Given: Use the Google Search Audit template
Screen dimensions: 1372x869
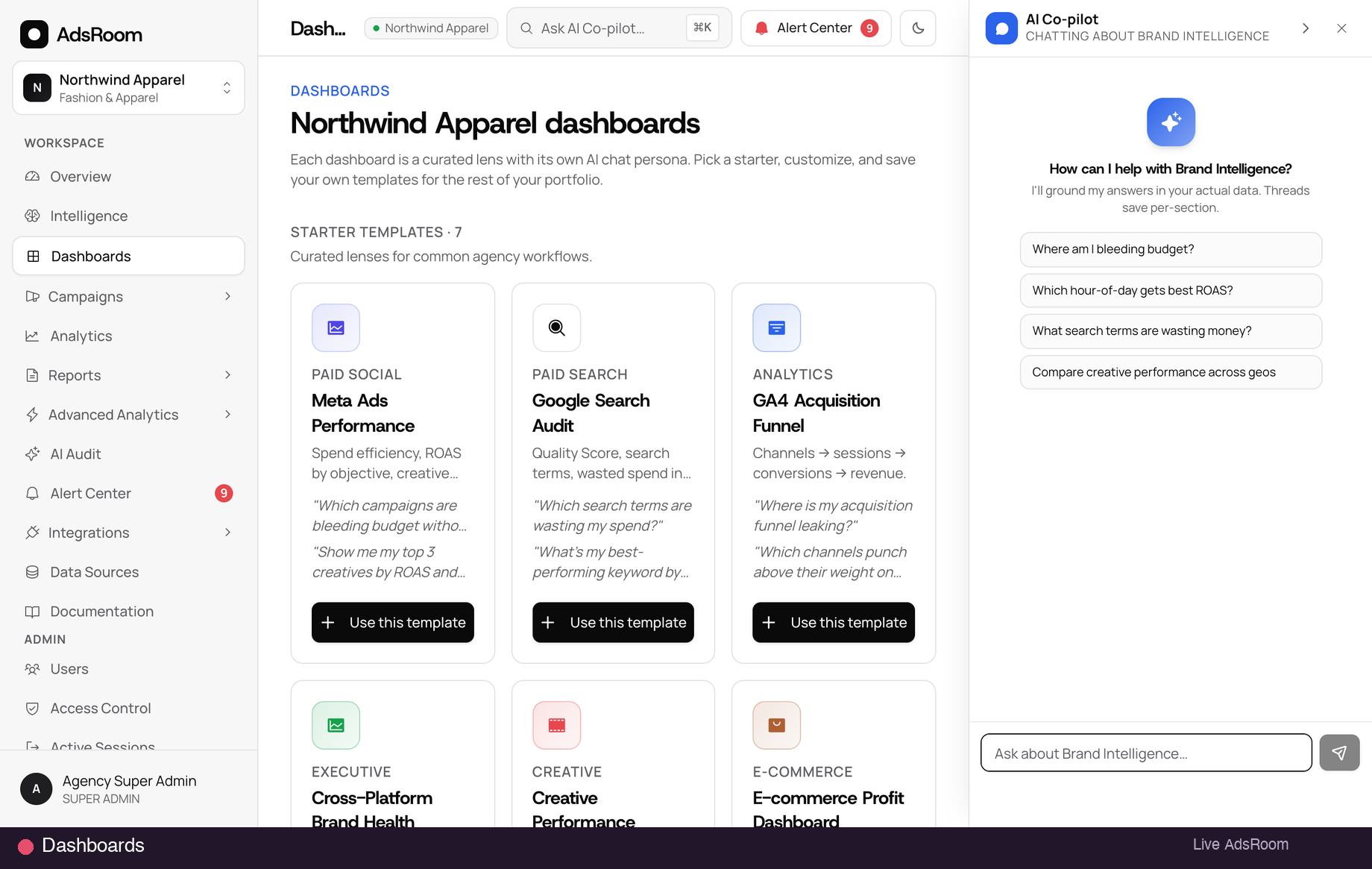Looking at the screenshot, I should tap(613, 622).
